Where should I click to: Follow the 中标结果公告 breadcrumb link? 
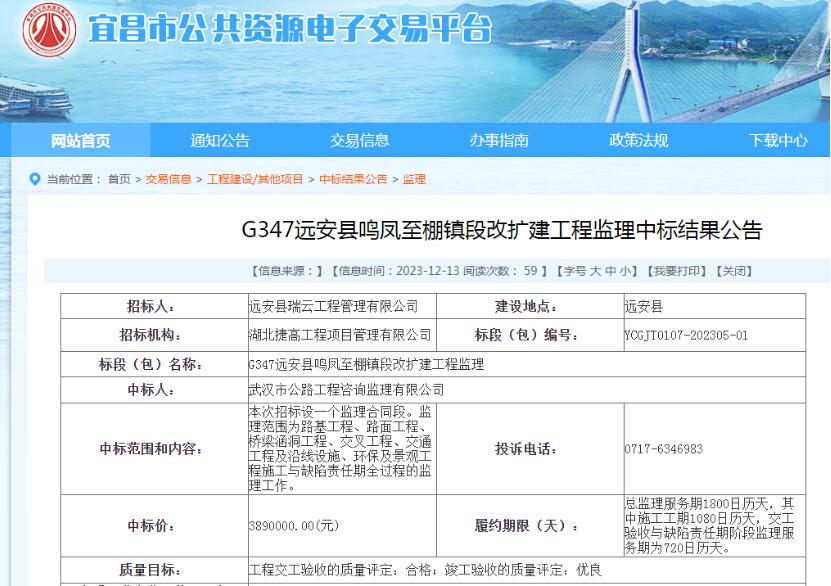353,179
